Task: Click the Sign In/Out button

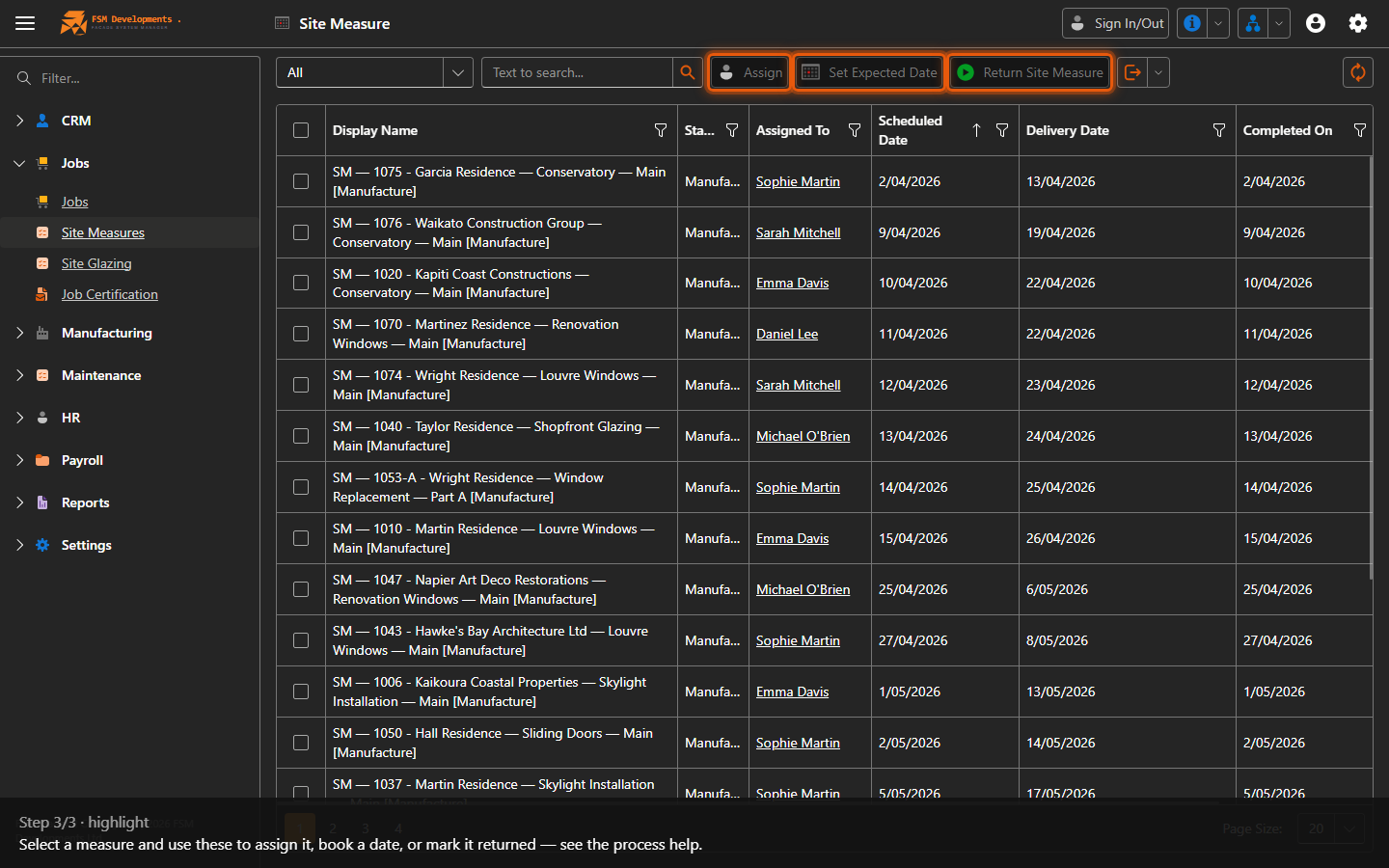Action: click(1115, 23)
